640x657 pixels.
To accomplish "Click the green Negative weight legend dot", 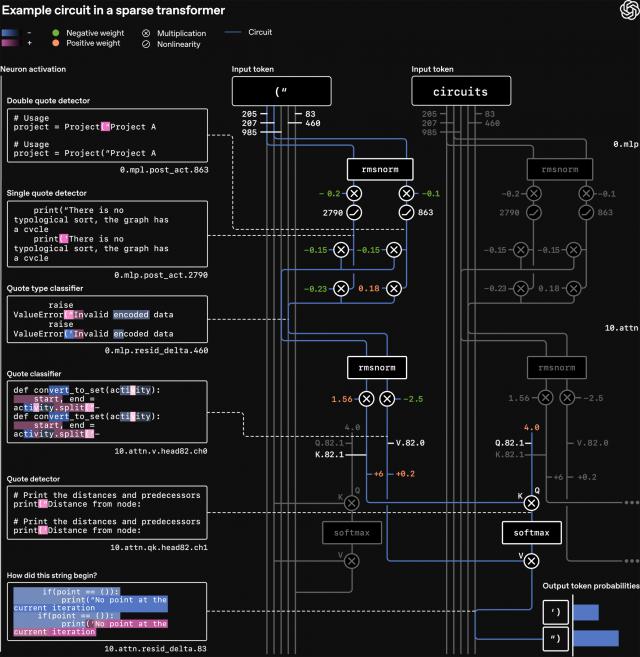I will pyautogui.click(x=54, y=32).
